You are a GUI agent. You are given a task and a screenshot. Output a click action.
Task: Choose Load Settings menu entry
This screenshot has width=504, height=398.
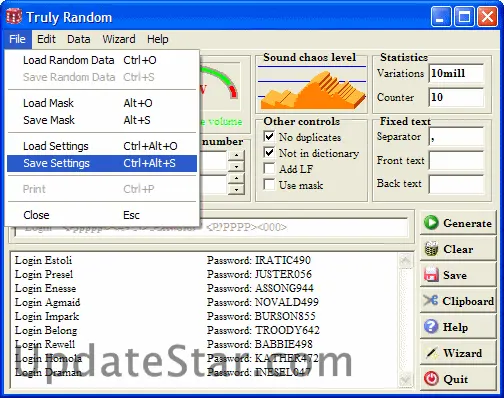[x=102, y=146]
